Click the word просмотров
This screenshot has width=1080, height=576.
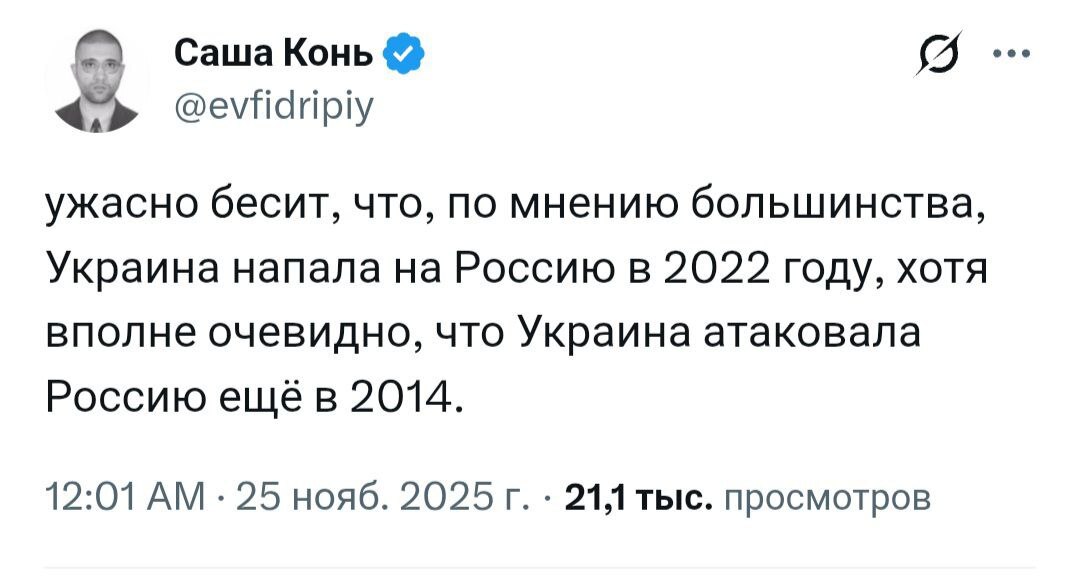(825, 497)
